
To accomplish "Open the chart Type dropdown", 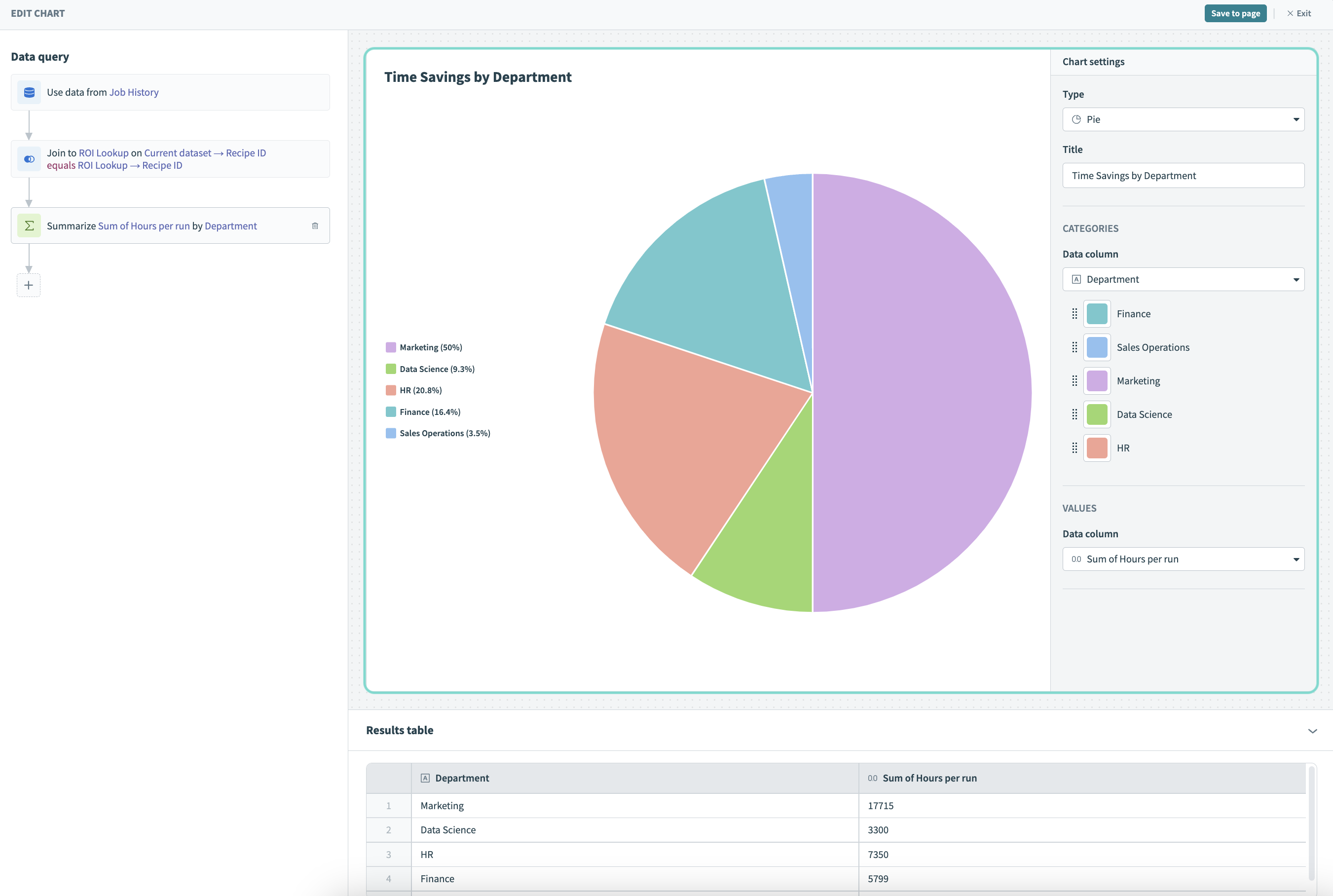I will (x=1183, y=118).
